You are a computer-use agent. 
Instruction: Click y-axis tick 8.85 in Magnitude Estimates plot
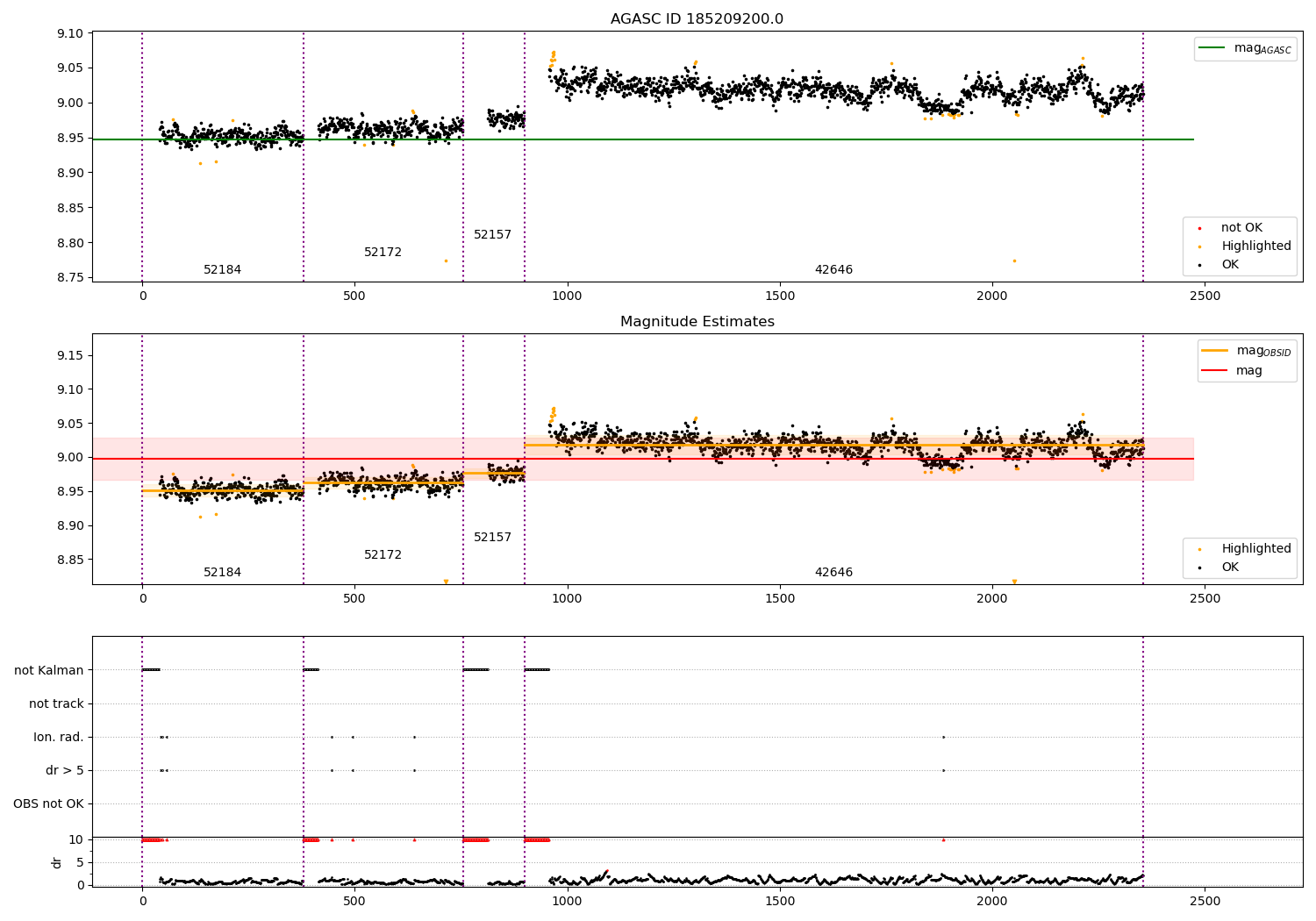coord(70,560)
